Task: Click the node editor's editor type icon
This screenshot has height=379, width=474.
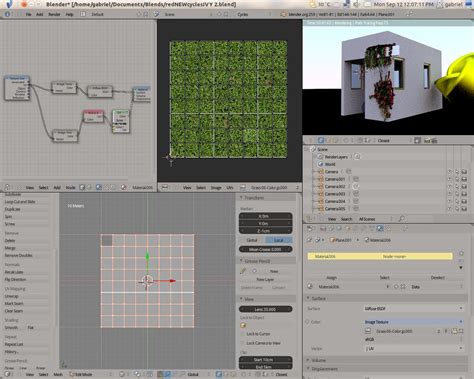Action: tap(7, 188)
